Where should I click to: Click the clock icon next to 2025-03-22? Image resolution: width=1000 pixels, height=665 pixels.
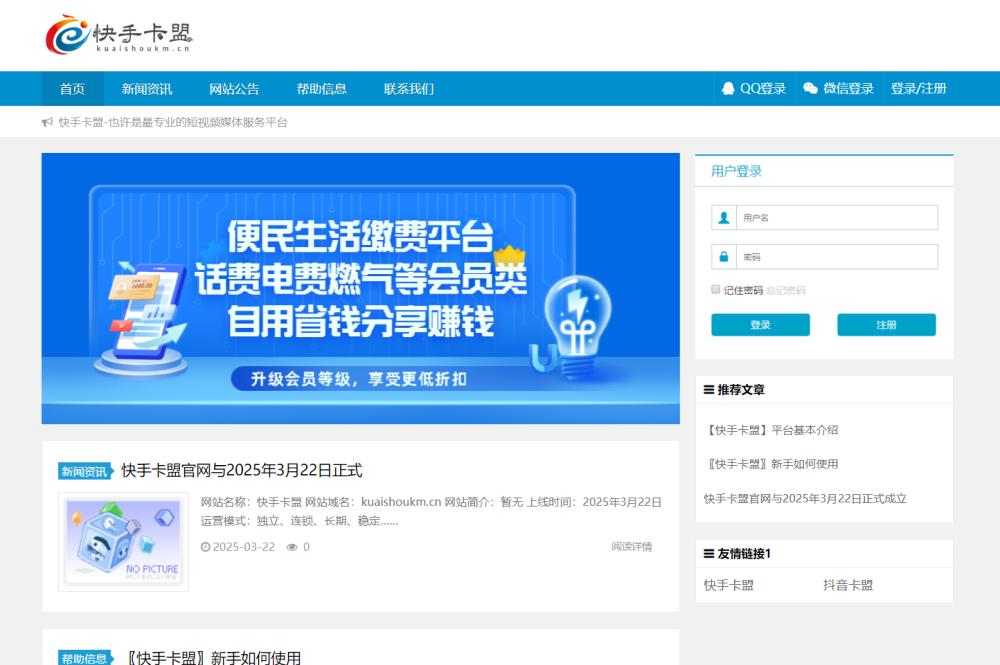(x=205, y=547)
